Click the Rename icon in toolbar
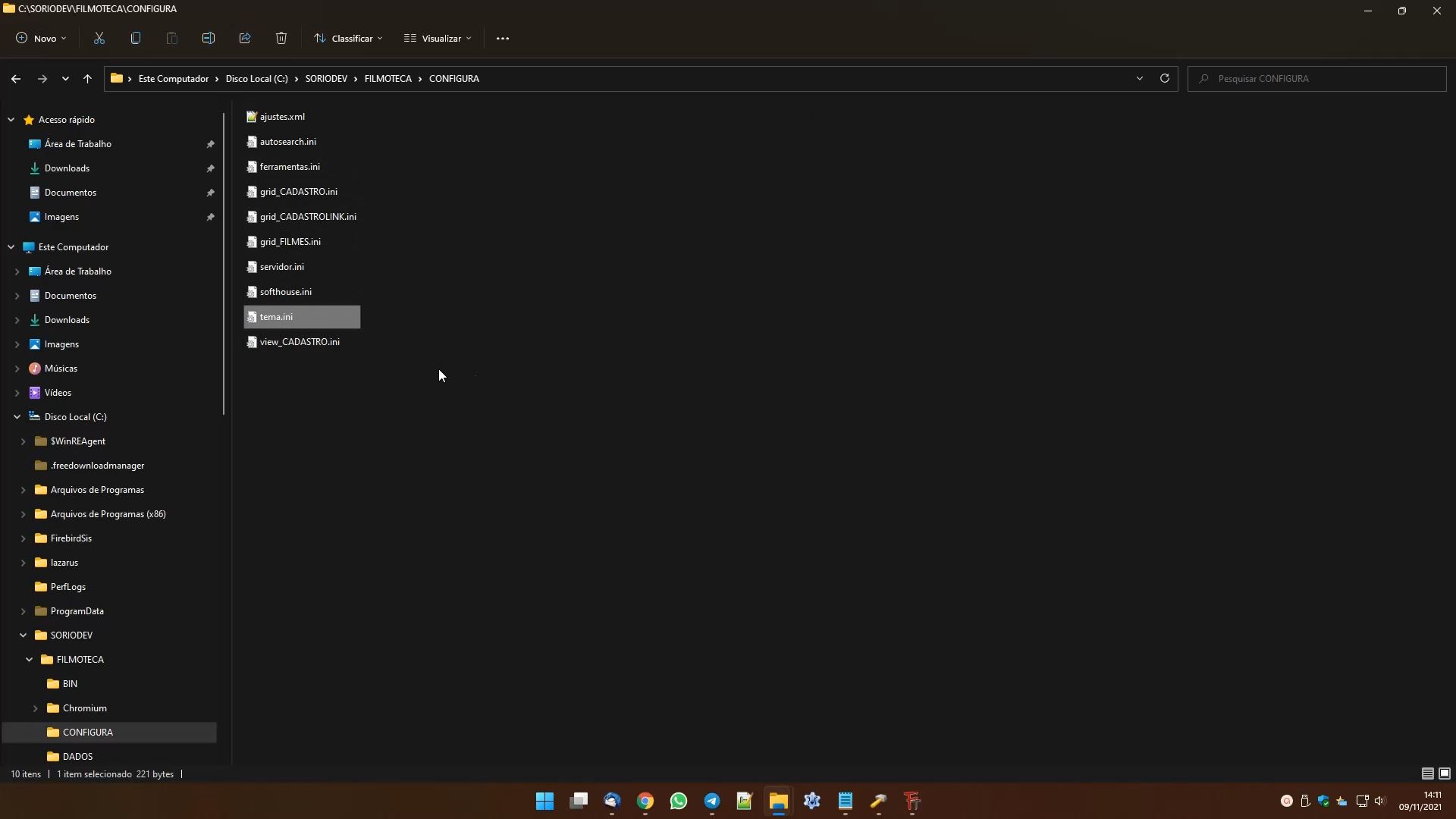 (209, 38)
